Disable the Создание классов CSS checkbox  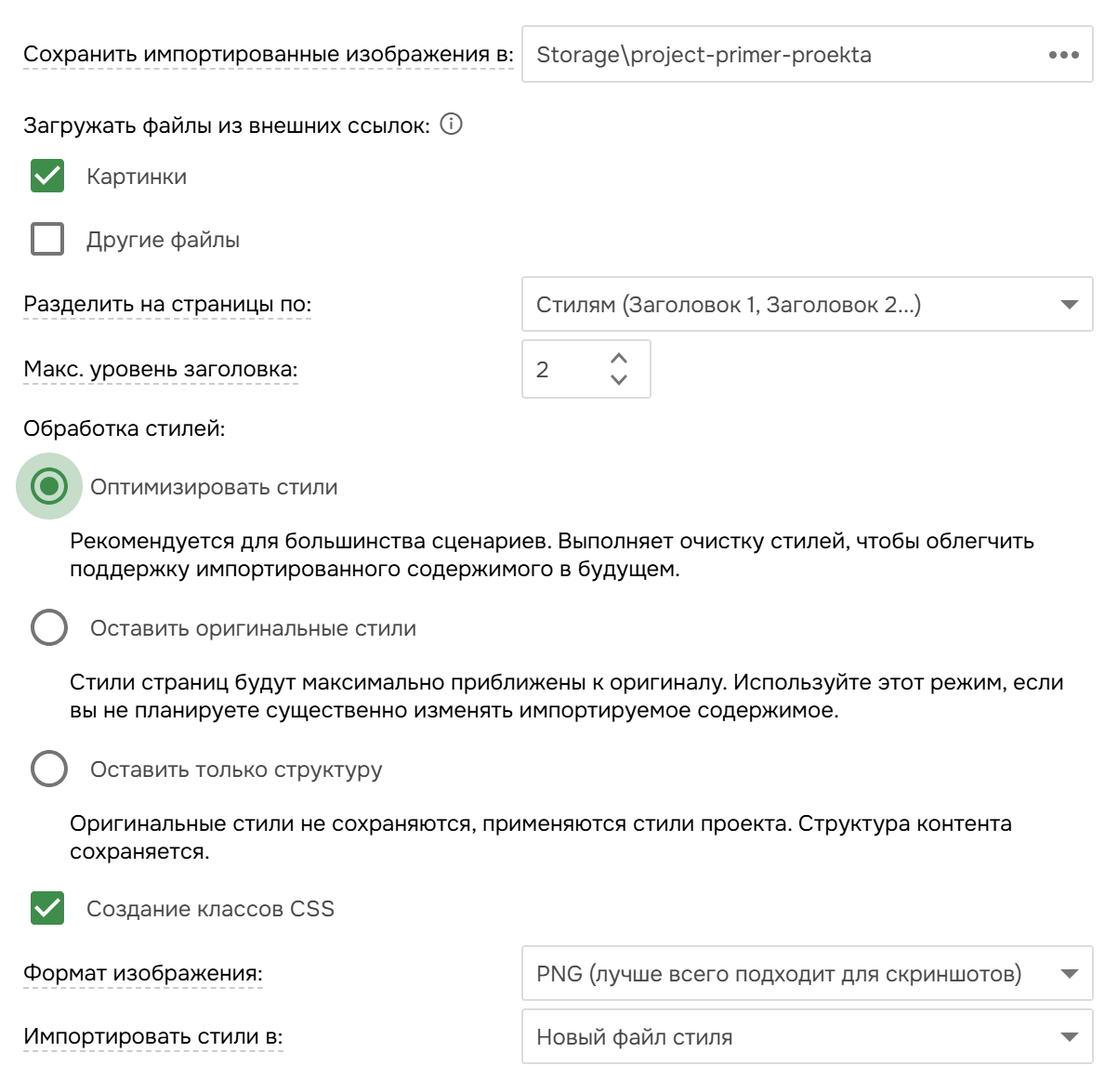point(47,909)
